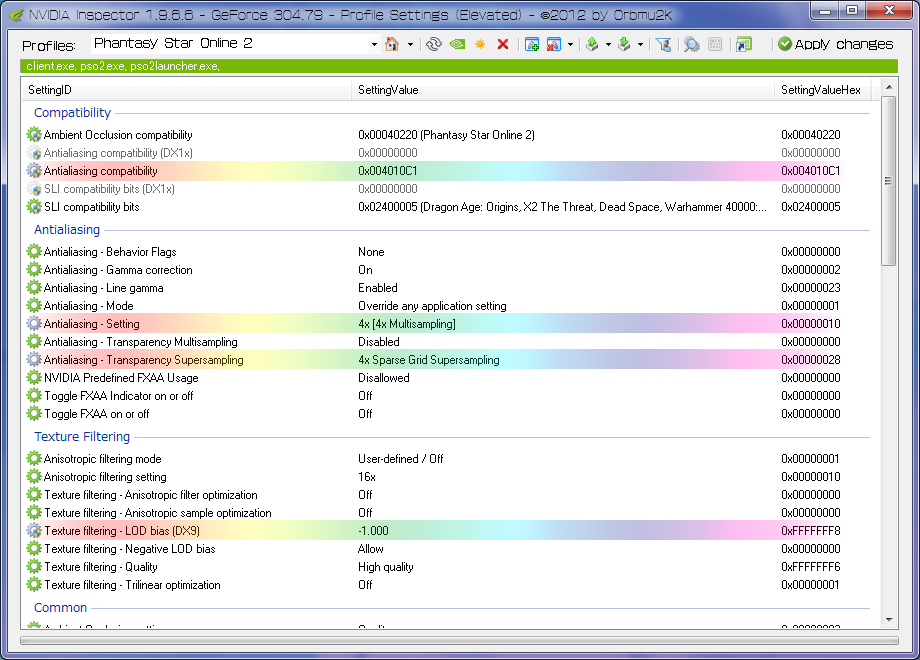Click the remove application from profile icon
The width and height of the screenshot is (920, 660).
[553, 44]
